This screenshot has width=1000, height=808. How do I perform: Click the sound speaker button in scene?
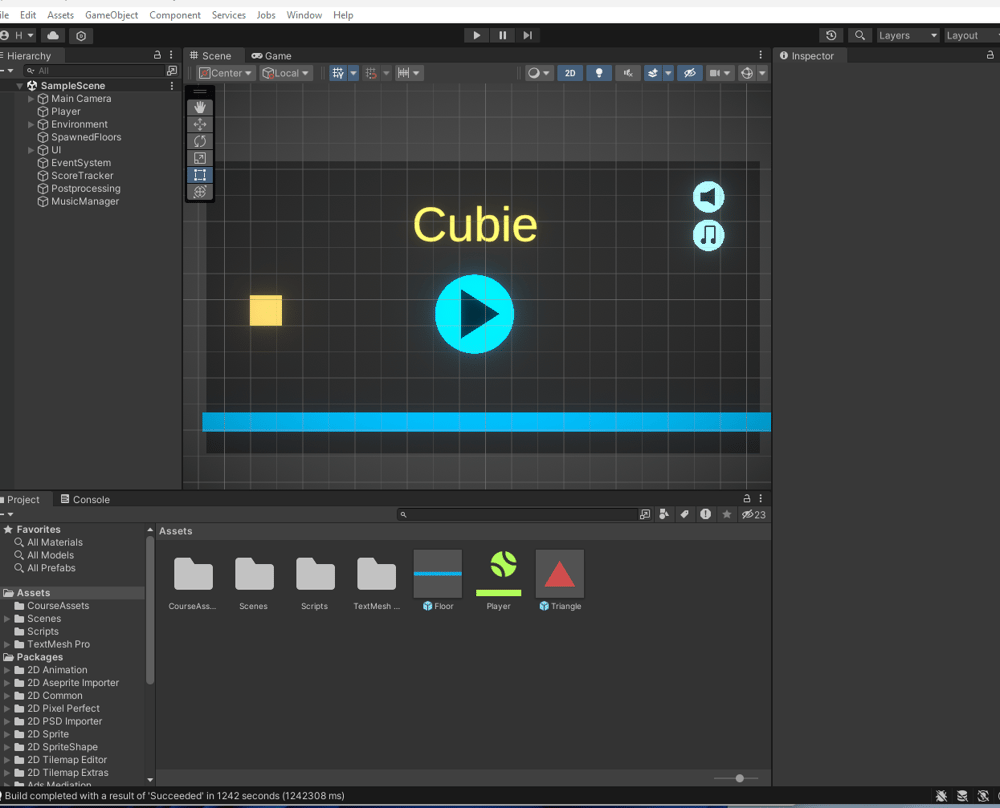(x=709, y=196)
